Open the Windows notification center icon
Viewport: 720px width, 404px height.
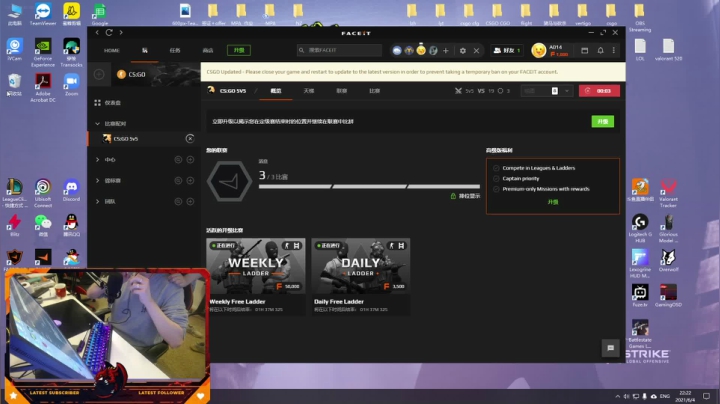(707, 396)
